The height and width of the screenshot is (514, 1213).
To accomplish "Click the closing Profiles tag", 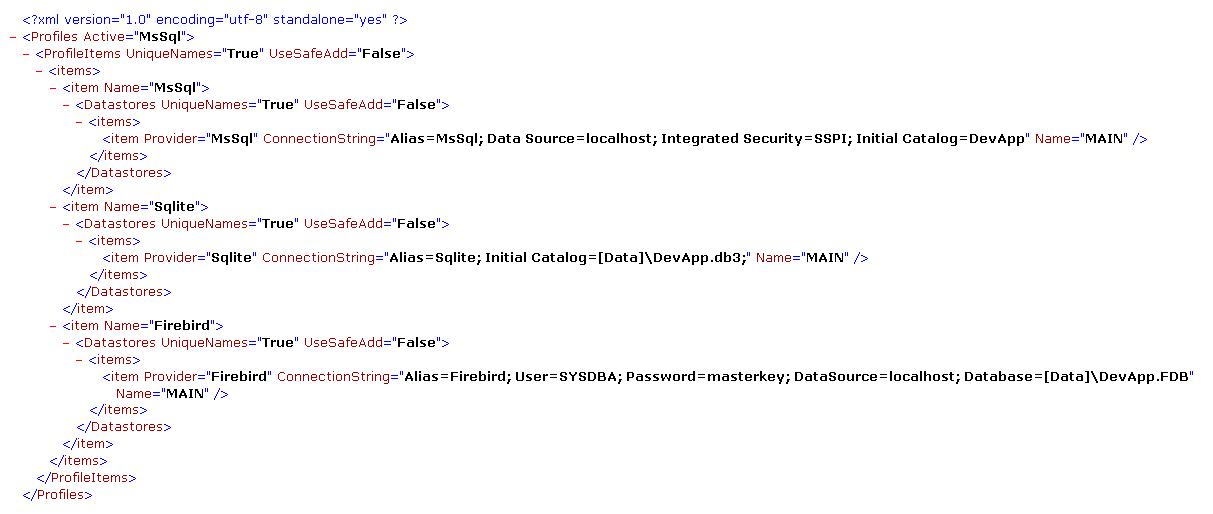I will click(x=57, y=495).
